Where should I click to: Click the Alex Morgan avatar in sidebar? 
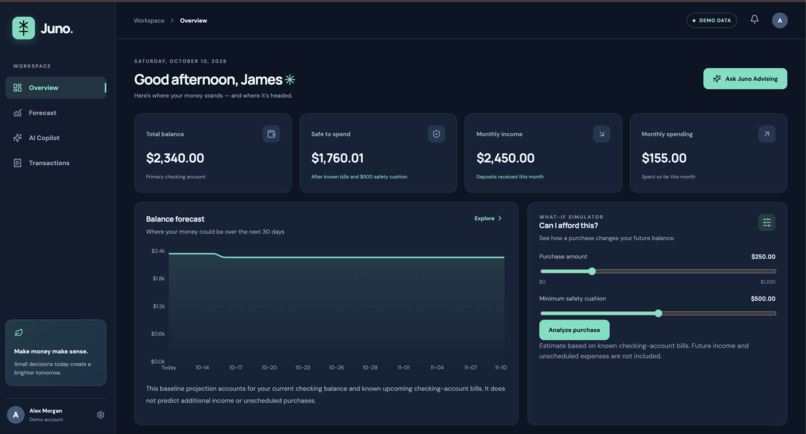tap(15, 414)
